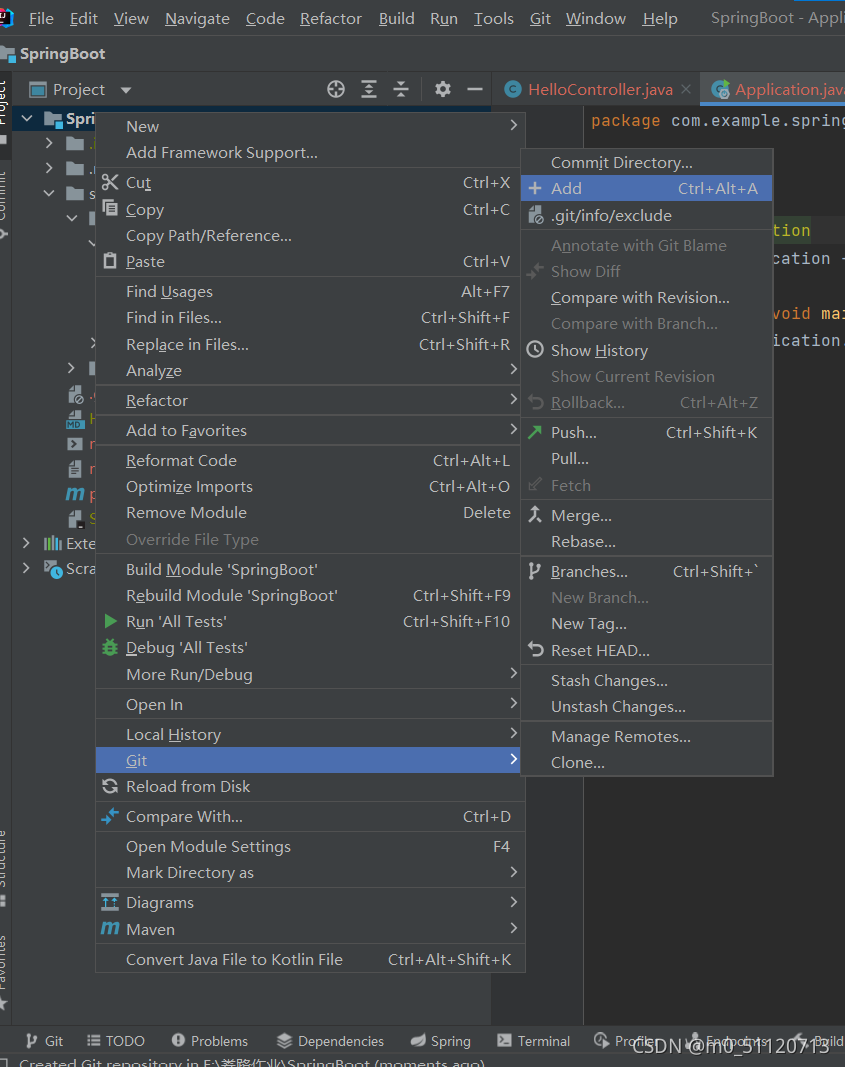Image resolution: width=845 pixels, height=1067 pixels.
Task: Open the TODO tool window
Action: (116, 1040)
